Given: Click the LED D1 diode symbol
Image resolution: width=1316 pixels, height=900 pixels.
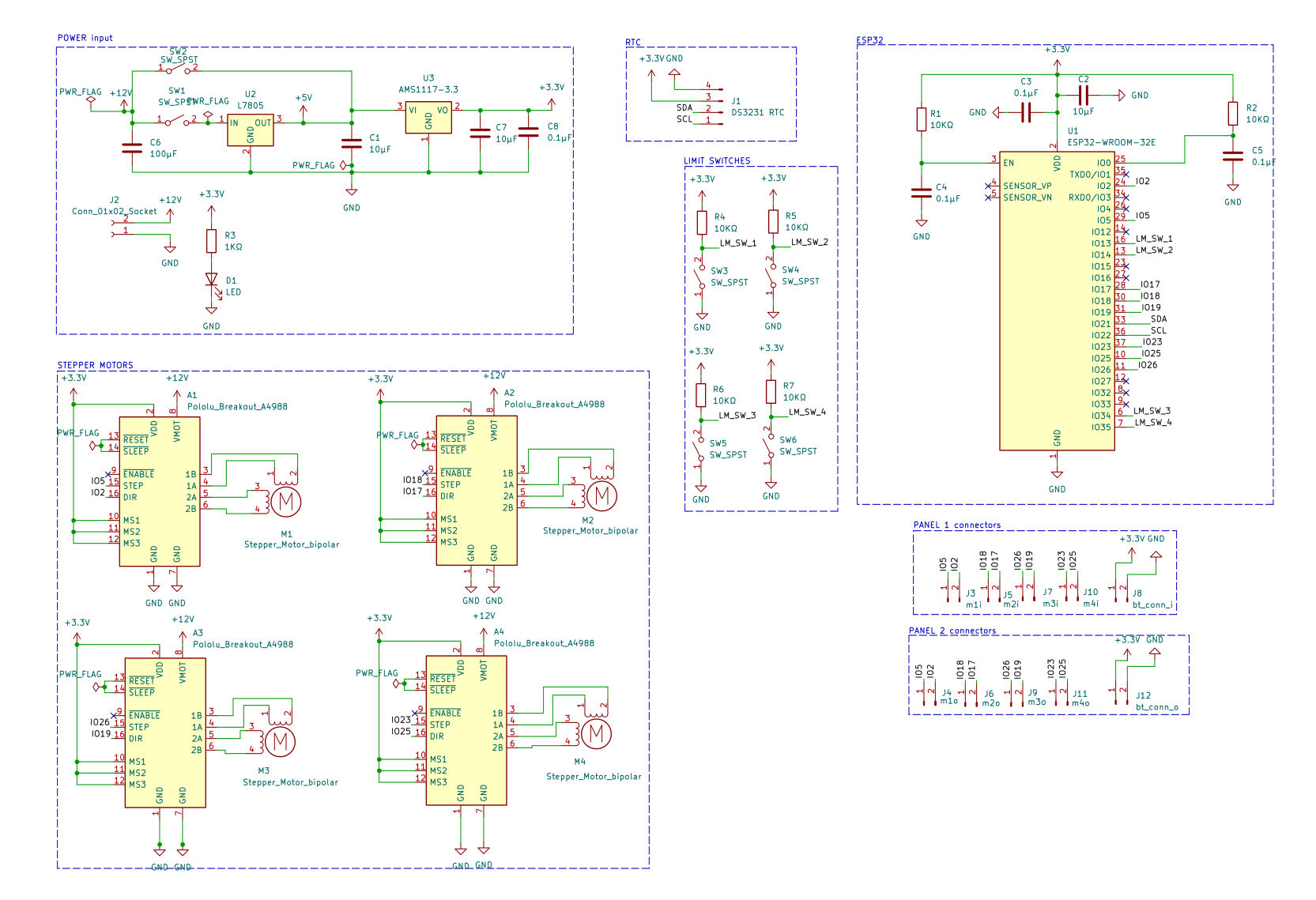Looking at the screenshot, I should coord(211,280).
